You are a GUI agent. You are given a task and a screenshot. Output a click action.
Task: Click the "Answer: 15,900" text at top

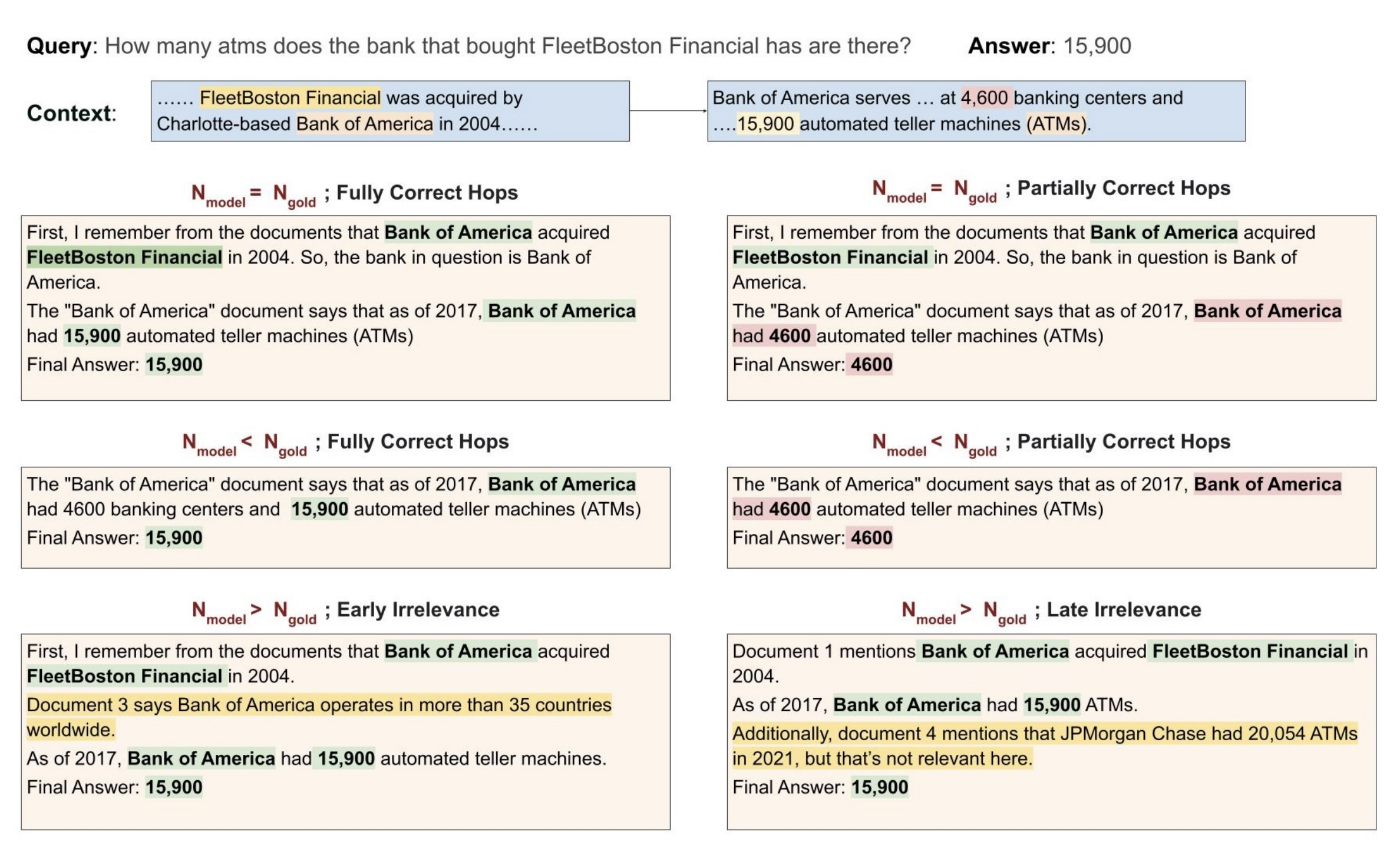pyautogui.click(x=1049, y=46)
